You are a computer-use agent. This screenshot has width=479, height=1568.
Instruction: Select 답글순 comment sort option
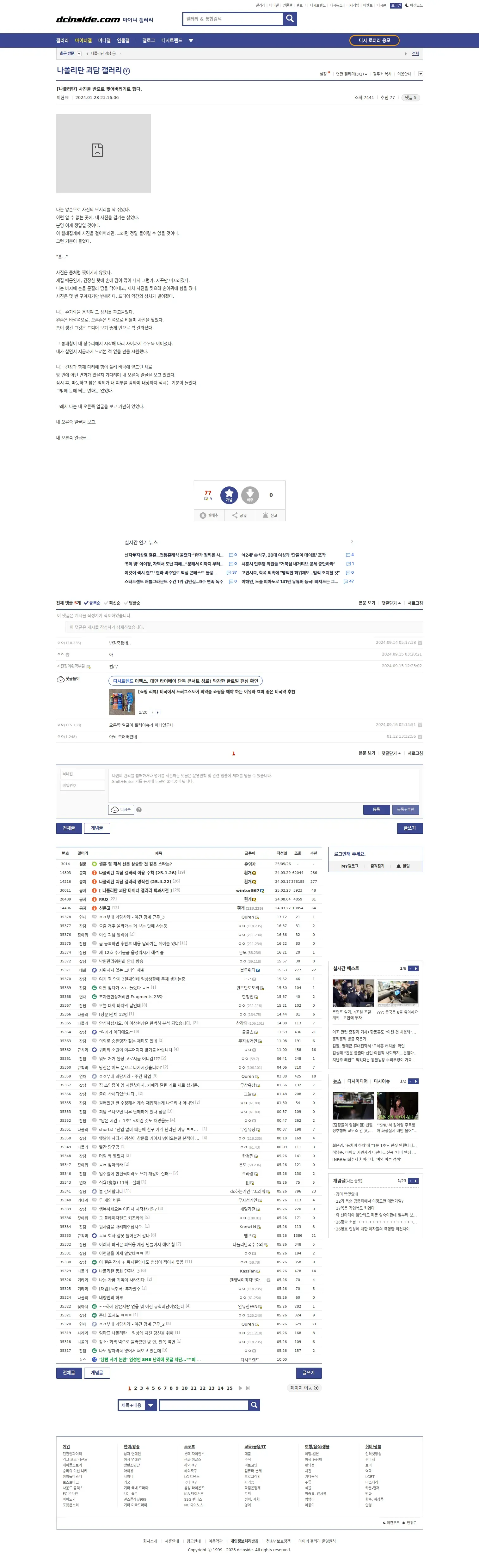click(132, 603)
